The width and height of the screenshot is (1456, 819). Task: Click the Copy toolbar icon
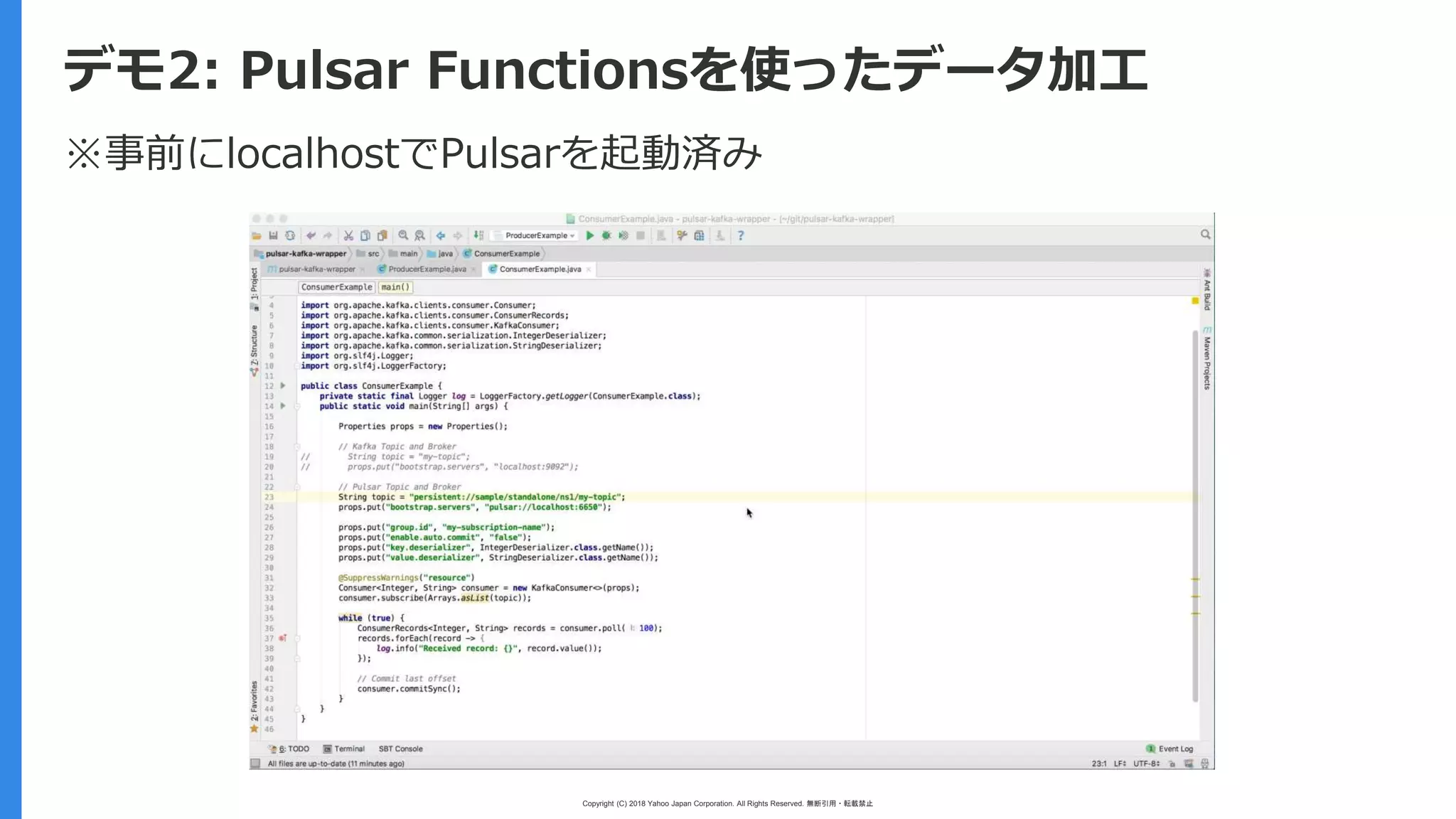[365, 235]
